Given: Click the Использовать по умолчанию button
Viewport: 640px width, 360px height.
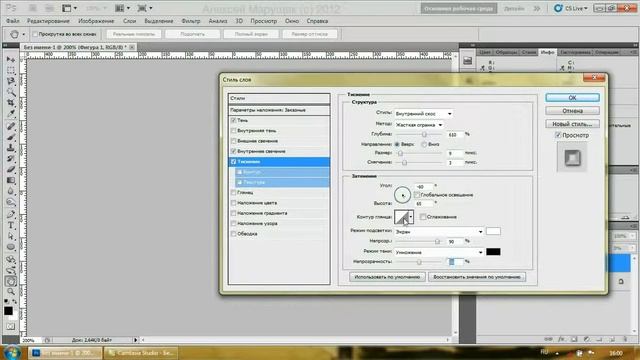Looking at the screenshot, I should pyautogui.click(x=387, y=277).
